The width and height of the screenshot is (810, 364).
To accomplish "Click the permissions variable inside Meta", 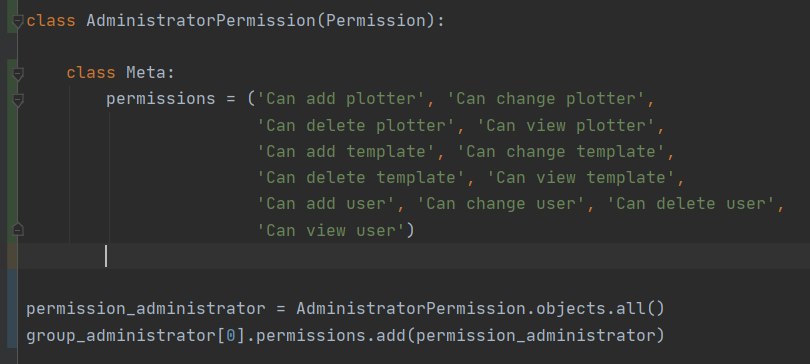I will (x=161, y=99).
